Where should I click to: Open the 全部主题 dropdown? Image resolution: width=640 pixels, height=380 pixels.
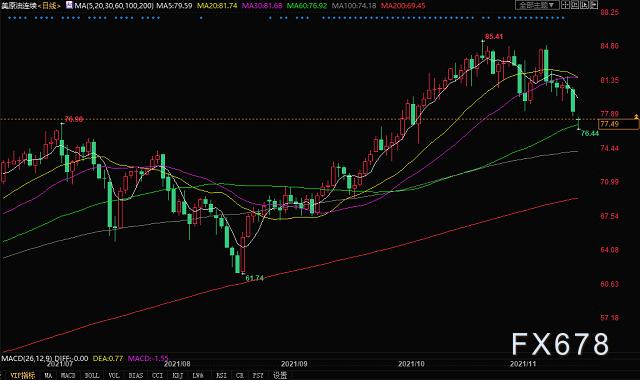coord(537,5)
